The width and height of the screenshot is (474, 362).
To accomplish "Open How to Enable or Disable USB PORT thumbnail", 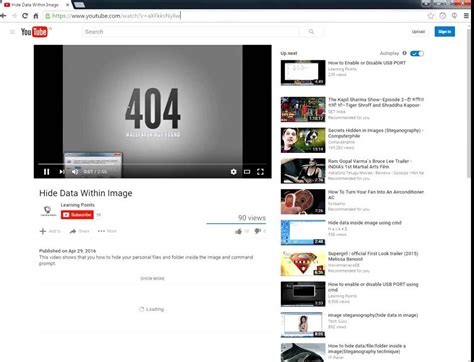I will click(x=303, y=73).
